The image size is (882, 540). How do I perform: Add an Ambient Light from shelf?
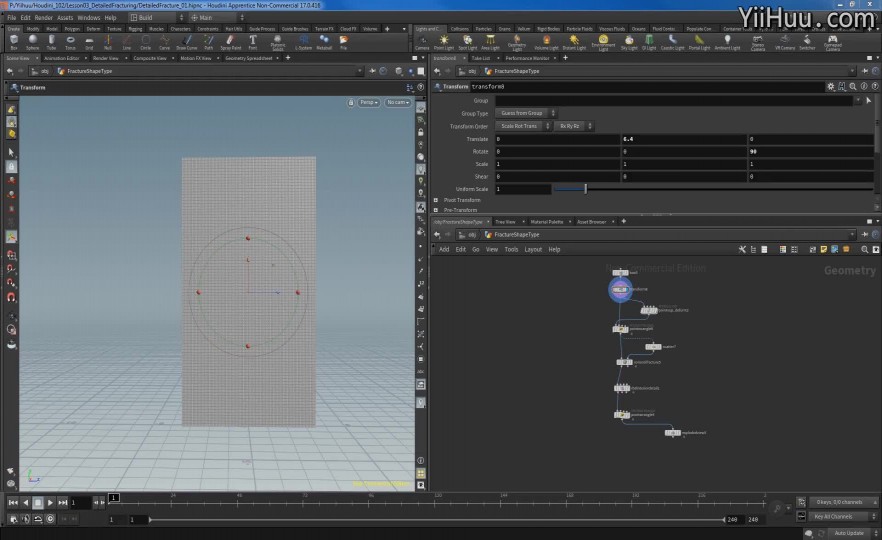727,42
